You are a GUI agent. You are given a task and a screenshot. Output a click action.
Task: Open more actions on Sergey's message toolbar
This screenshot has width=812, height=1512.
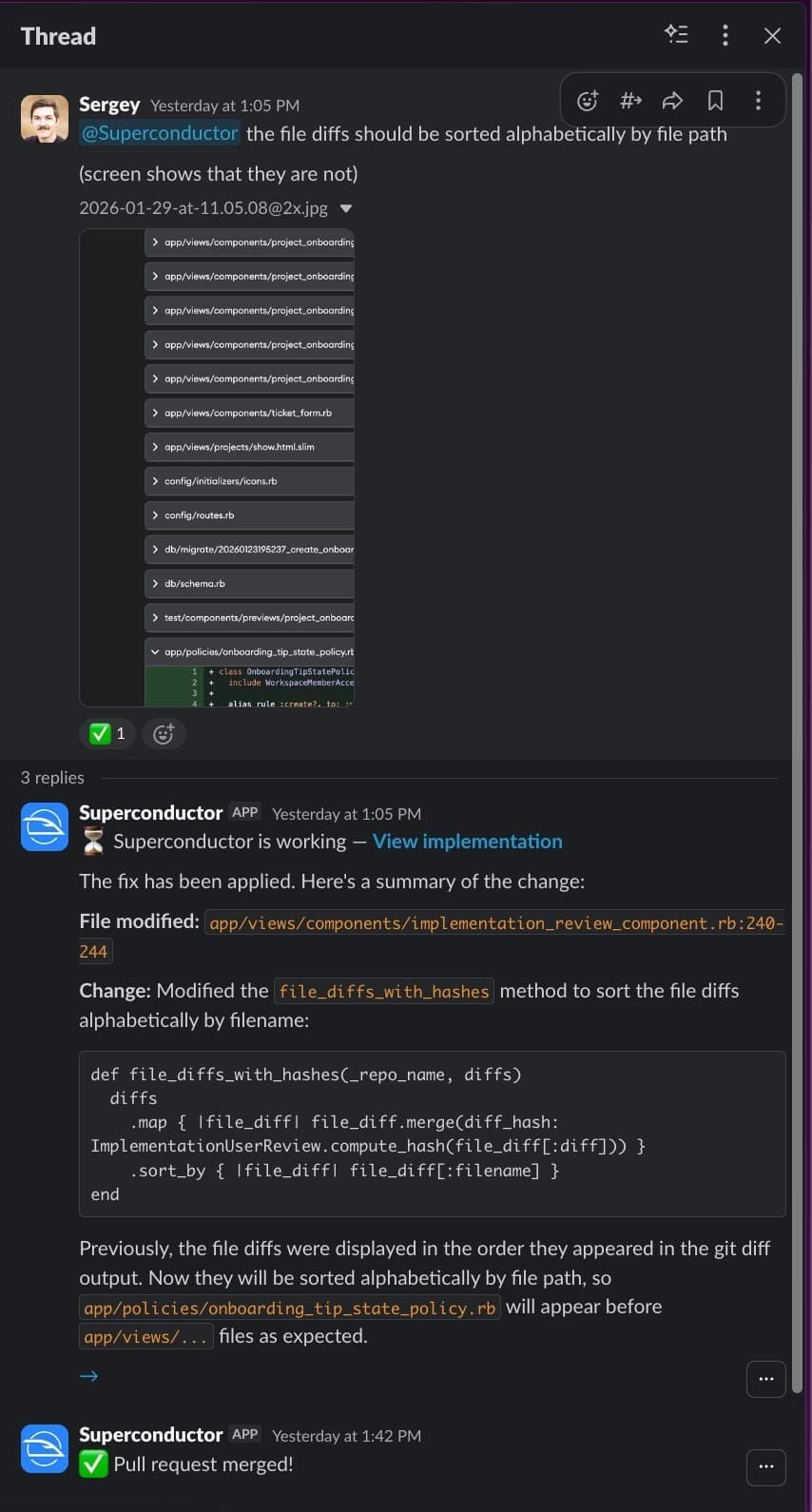758,101
